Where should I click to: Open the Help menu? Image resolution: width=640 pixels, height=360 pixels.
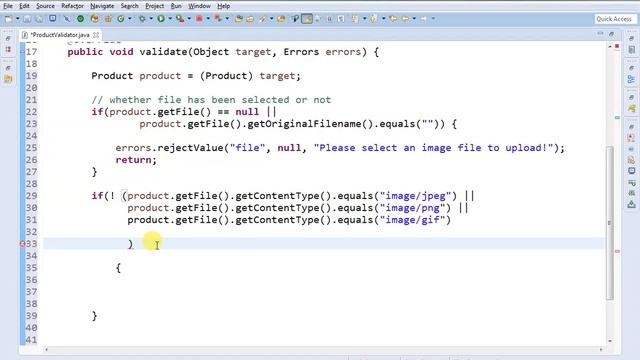(x=223, y=6)
